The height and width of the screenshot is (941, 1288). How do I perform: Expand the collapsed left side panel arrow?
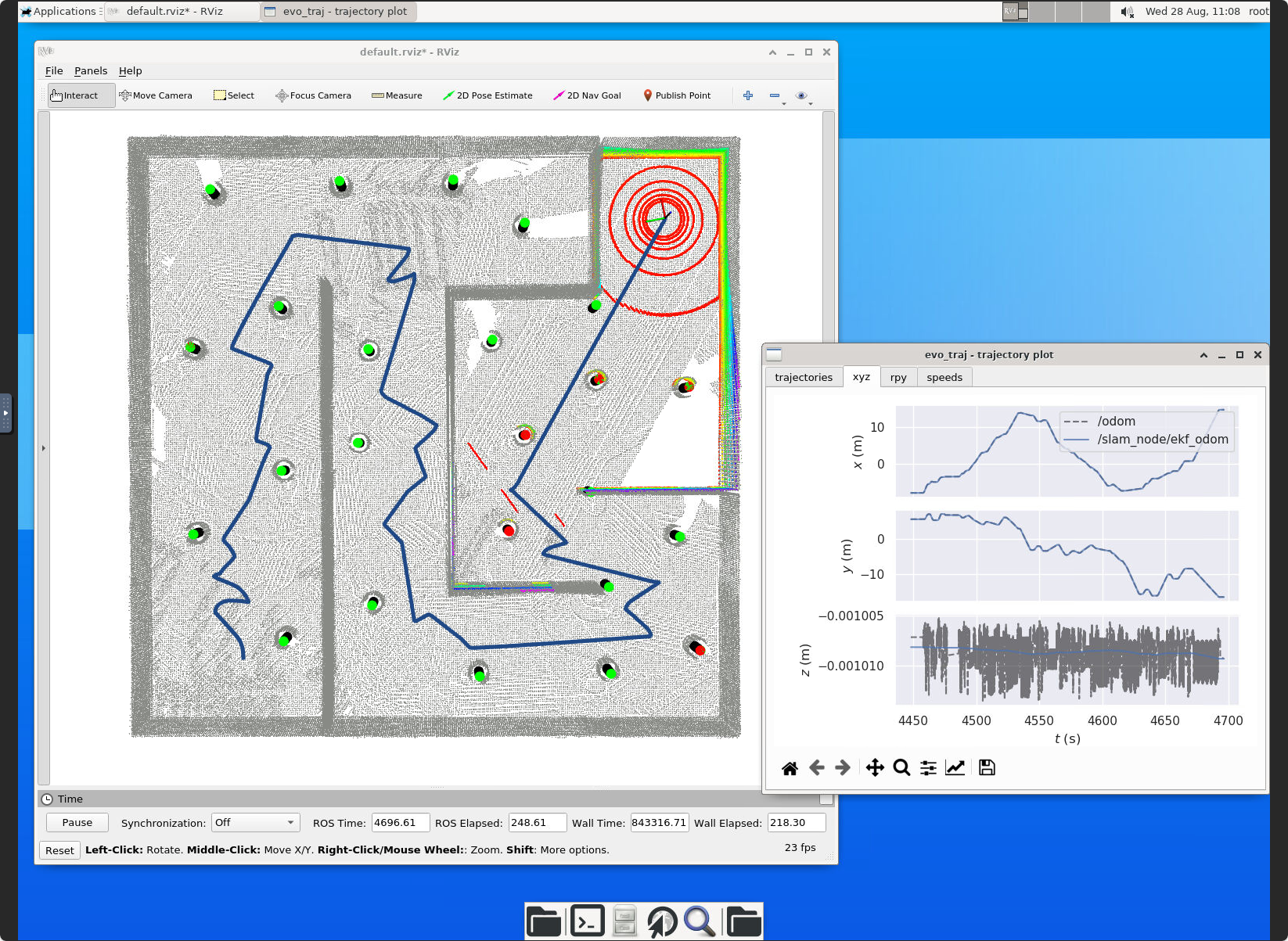tap(44, 448)
